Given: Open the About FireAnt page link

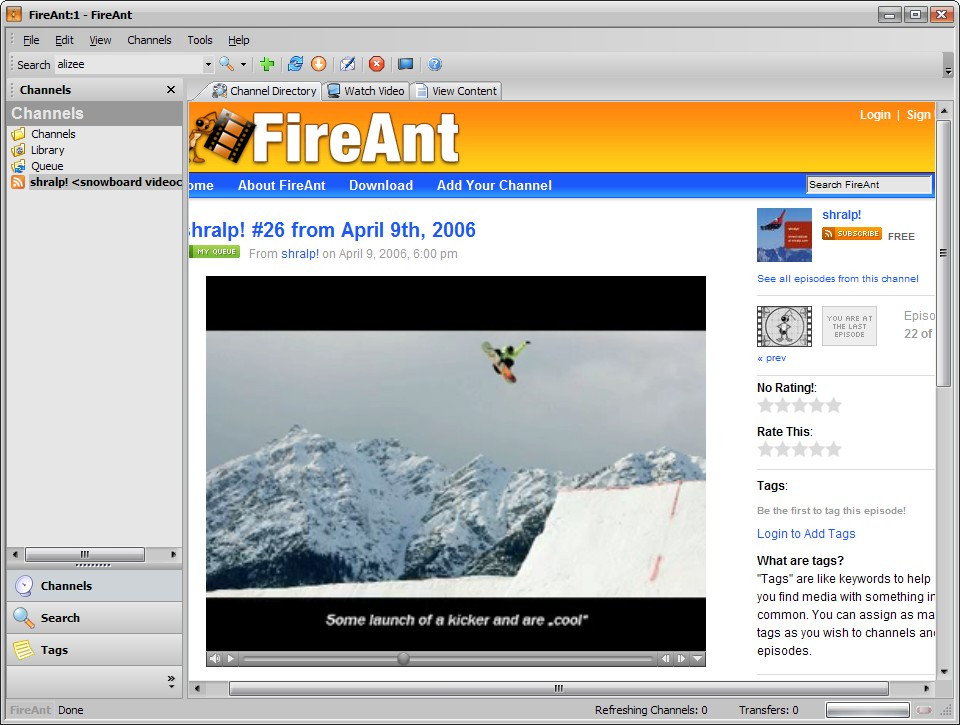Looking at the screenshot, I should click(x=282, y=185).
